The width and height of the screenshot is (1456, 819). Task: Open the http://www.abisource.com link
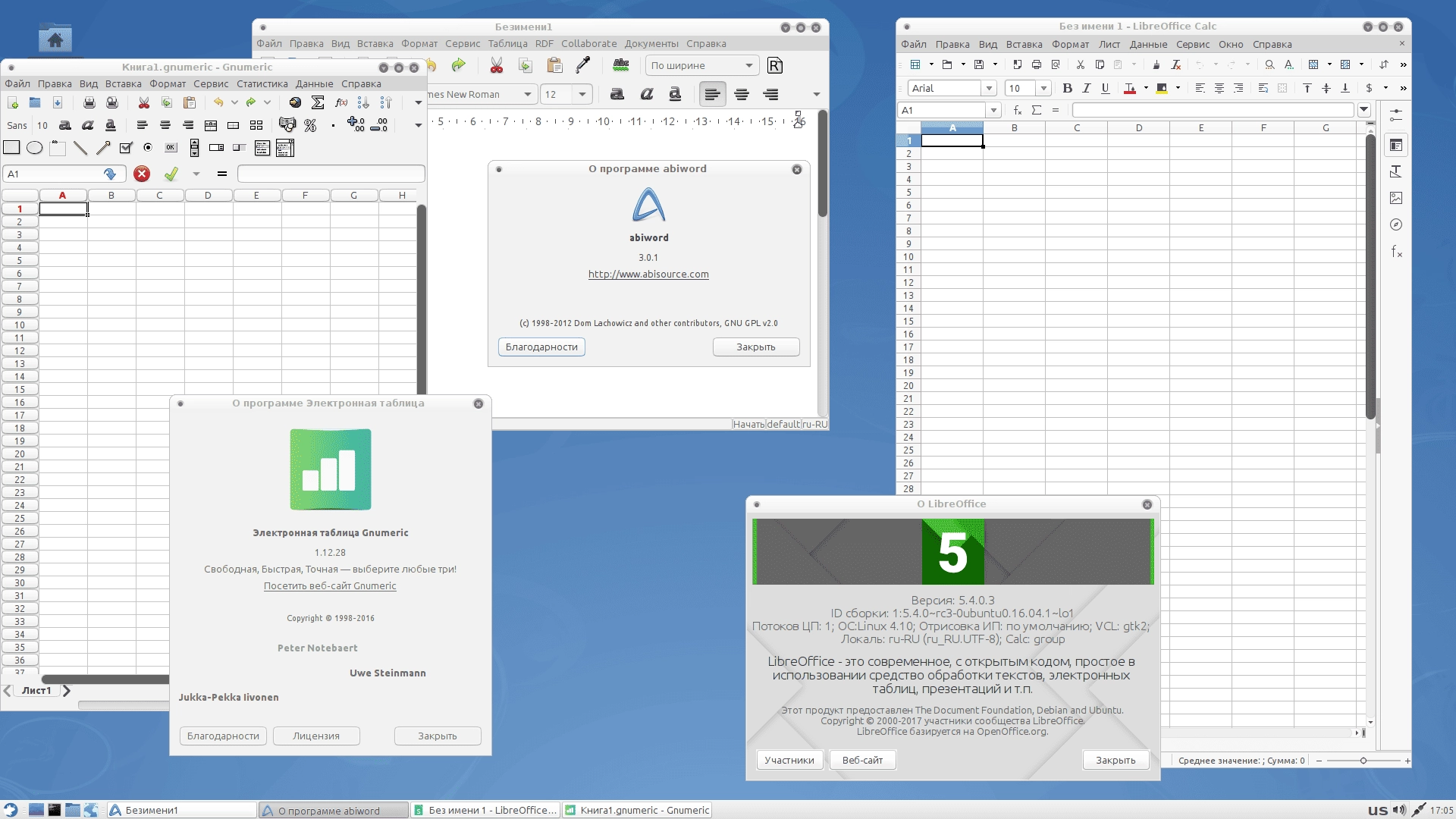tap(648, 274)
